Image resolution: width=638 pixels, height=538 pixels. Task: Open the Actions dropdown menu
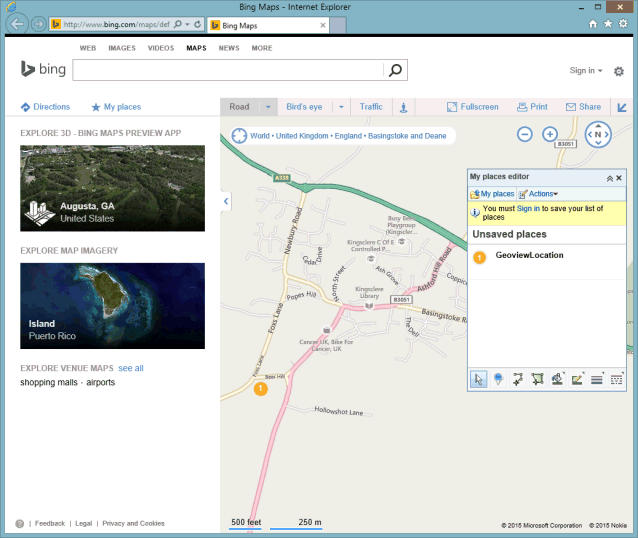[x=538, y=194]
